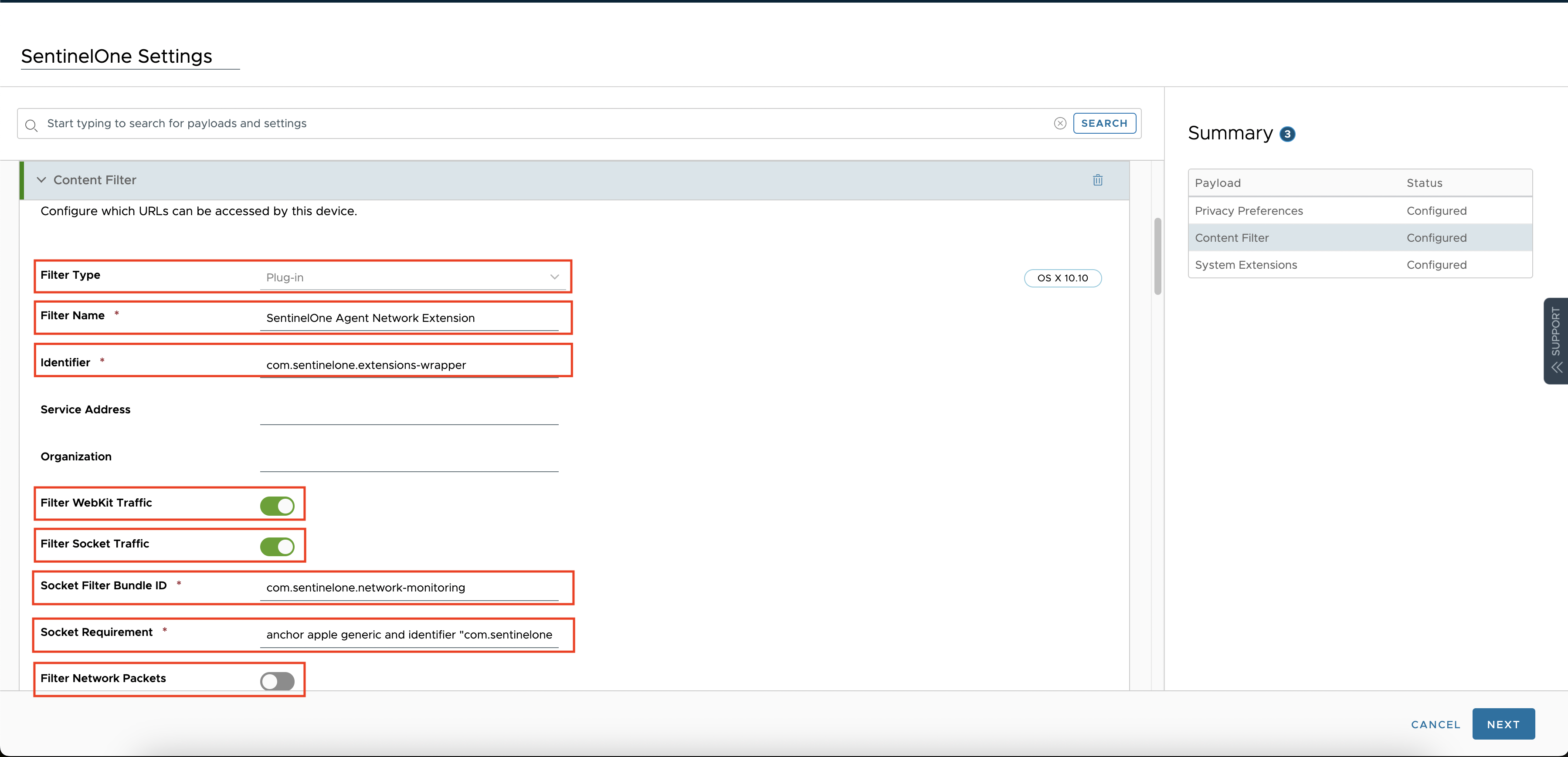This screenshot has height=757, width=1568.
Task: Collapse the Content Filter section chevron
Action: [x=41, y=180]
